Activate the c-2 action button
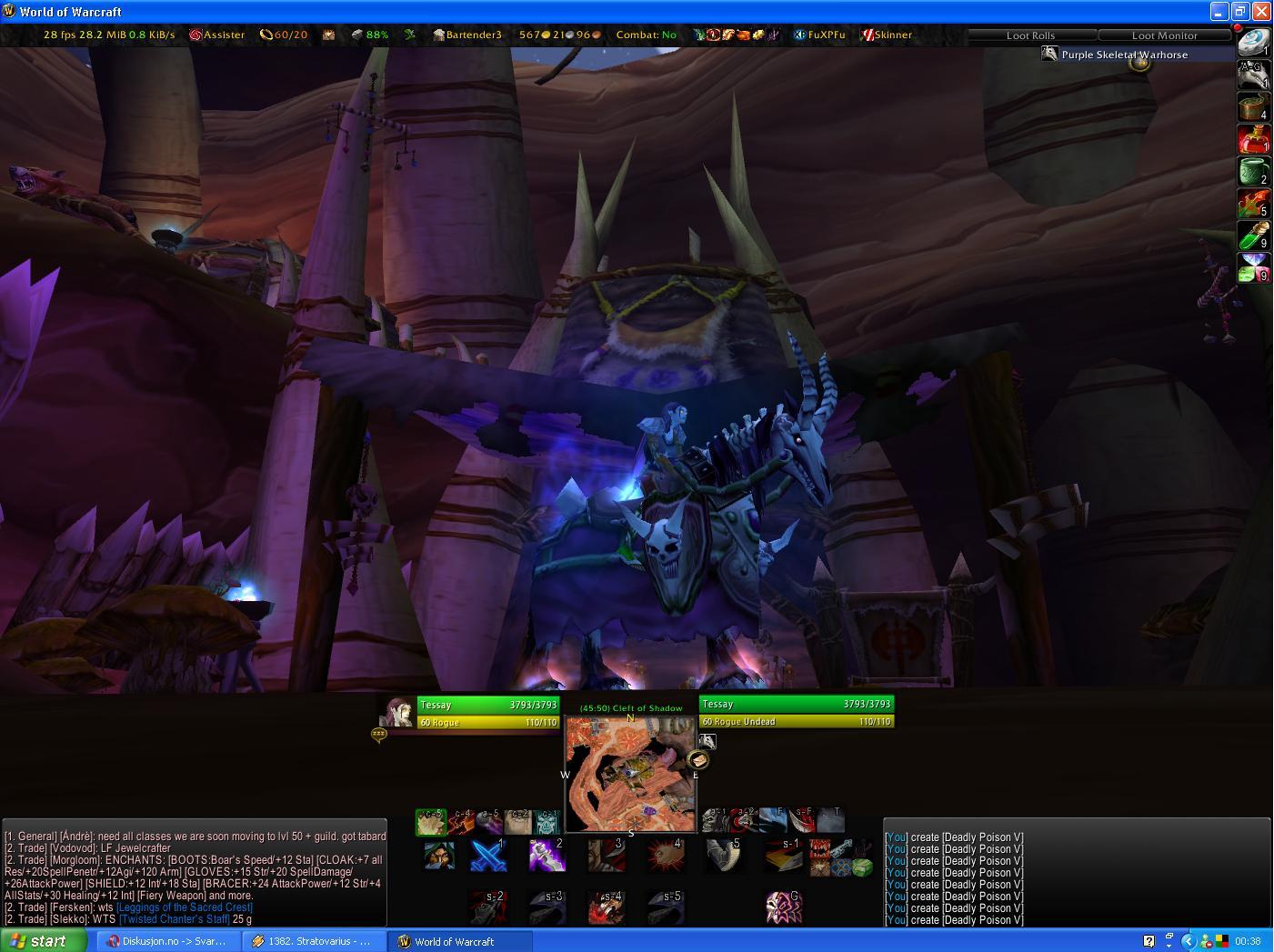Image resolution: width=1274 pixels, height=952 pixels. [x=518, y=822]
